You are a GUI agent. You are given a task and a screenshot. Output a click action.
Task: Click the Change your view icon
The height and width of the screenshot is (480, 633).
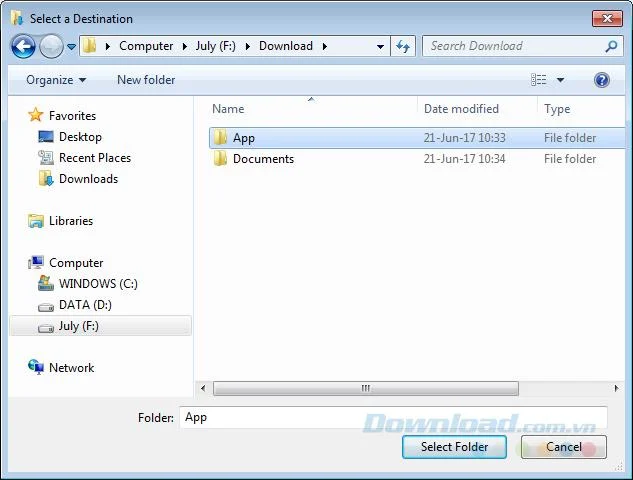pos(539,80)
